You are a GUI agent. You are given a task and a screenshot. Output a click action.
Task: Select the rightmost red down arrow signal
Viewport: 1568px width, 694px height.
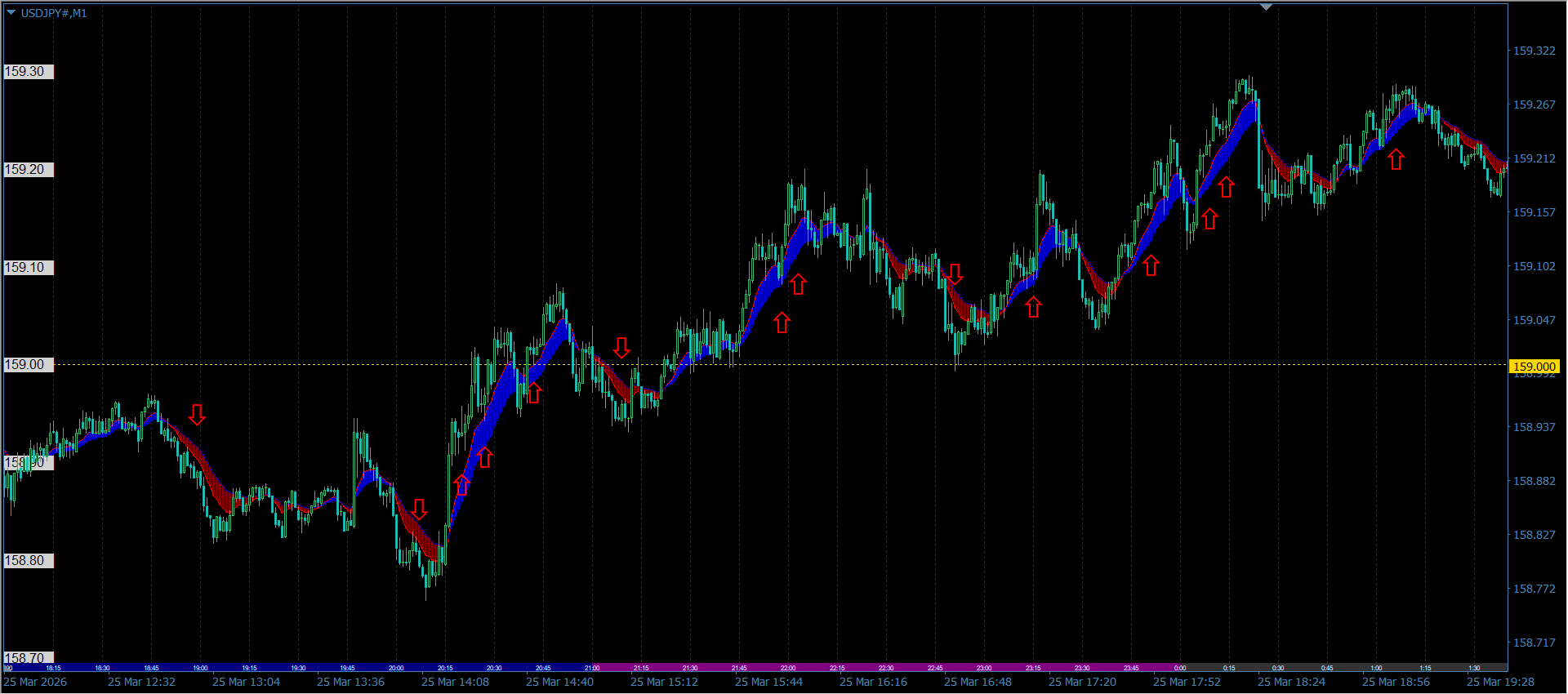pos(955,274)
